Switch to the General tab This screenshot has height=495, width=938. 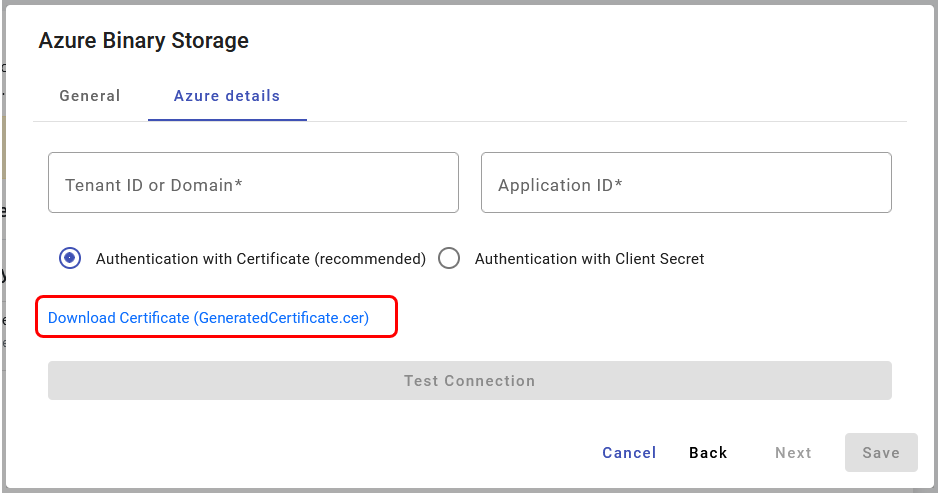pyautogui.click(x=90, y=96)
